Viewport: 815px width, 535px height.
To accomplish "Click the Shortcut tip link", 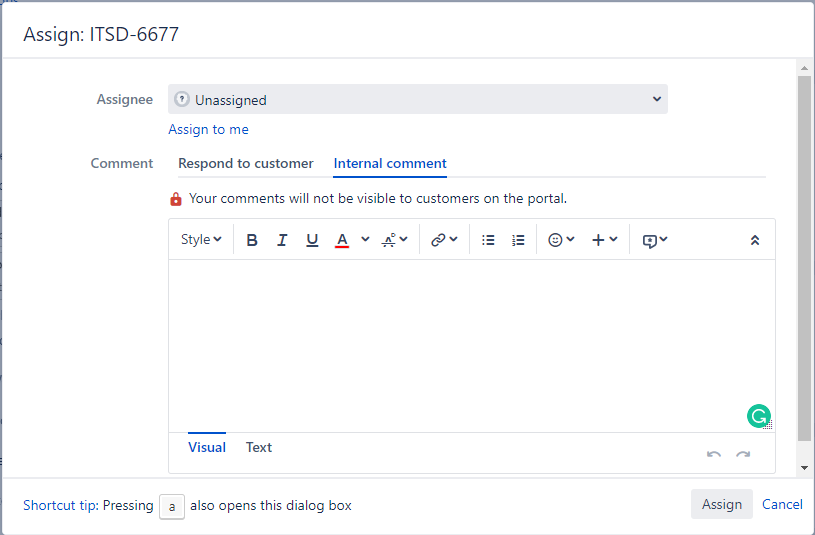I will (61, 505).
